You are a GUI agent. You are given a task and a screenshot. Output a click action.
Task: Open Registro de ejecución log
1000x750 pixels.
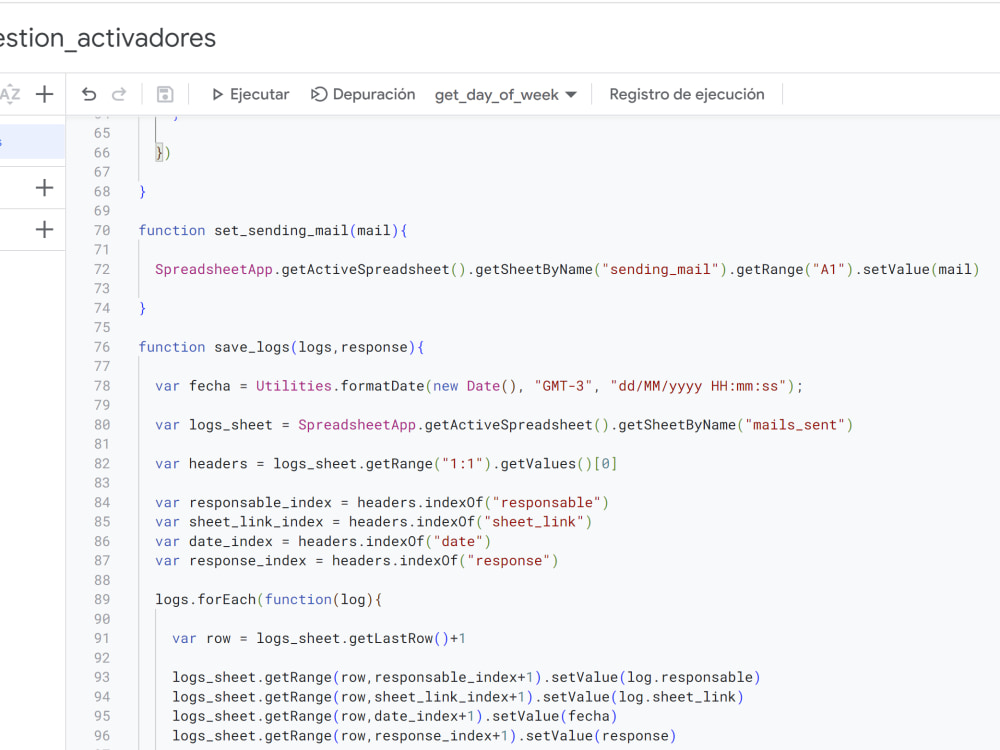coord(687,94)
